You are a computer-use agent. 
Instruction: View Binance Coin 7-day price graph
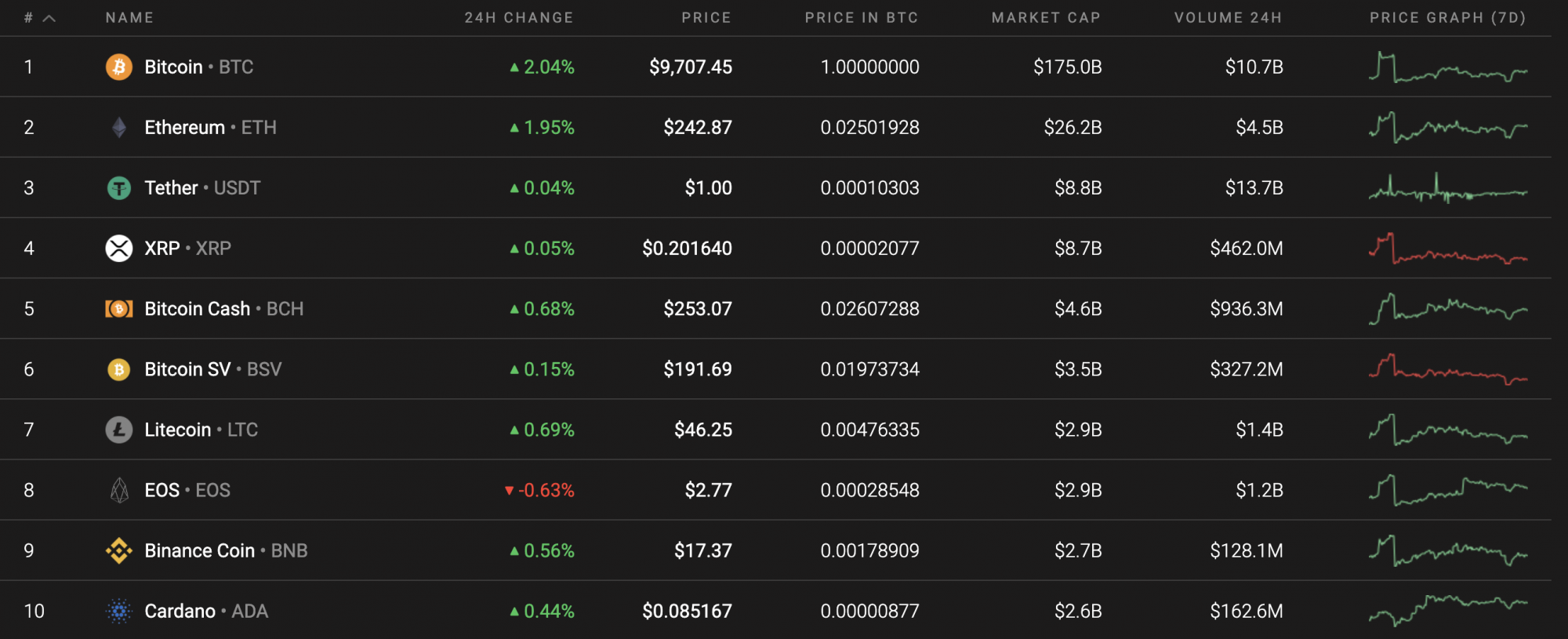coord(1448,550)
